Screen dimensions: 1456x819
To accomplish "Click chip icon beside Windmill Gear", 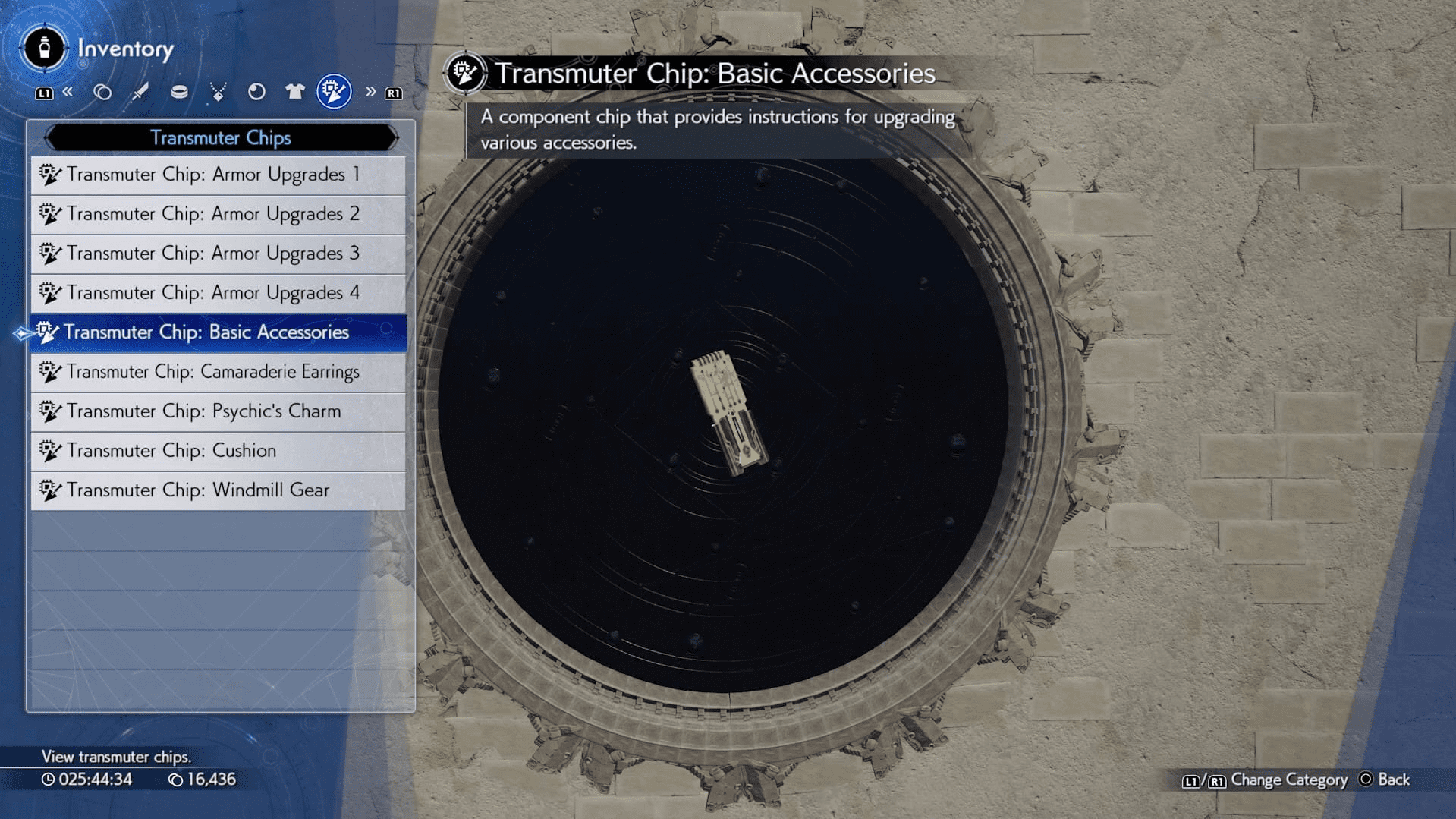I will pos(50,490).
